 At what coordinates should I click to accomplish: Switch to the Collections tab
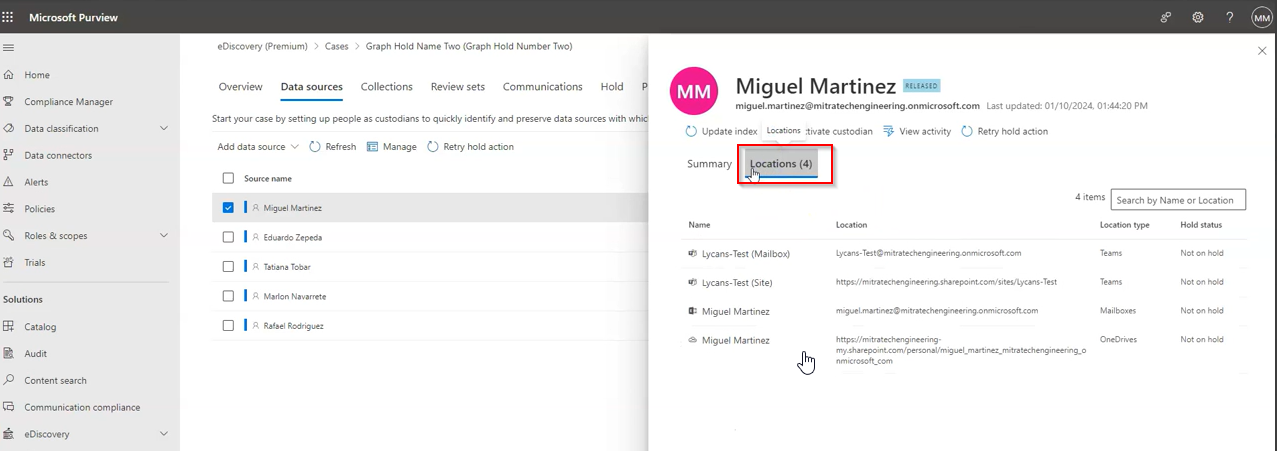387,87
